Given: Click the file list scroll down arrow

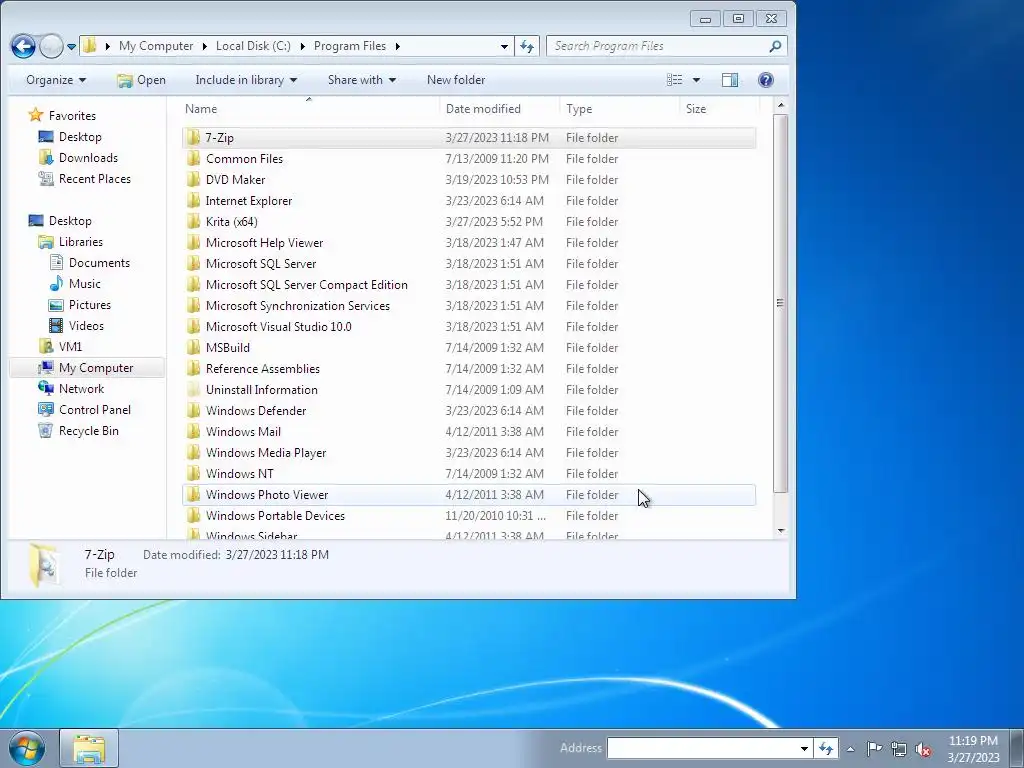Looking at the screenshot, I should (x=780, y=531).
